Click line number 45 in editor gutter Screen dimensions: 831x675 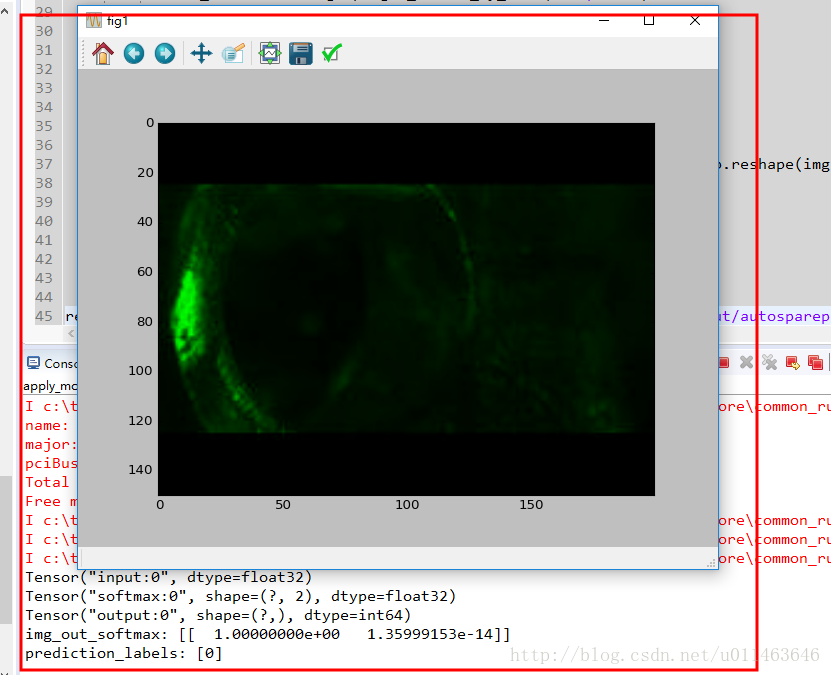(x=44, y=316)
